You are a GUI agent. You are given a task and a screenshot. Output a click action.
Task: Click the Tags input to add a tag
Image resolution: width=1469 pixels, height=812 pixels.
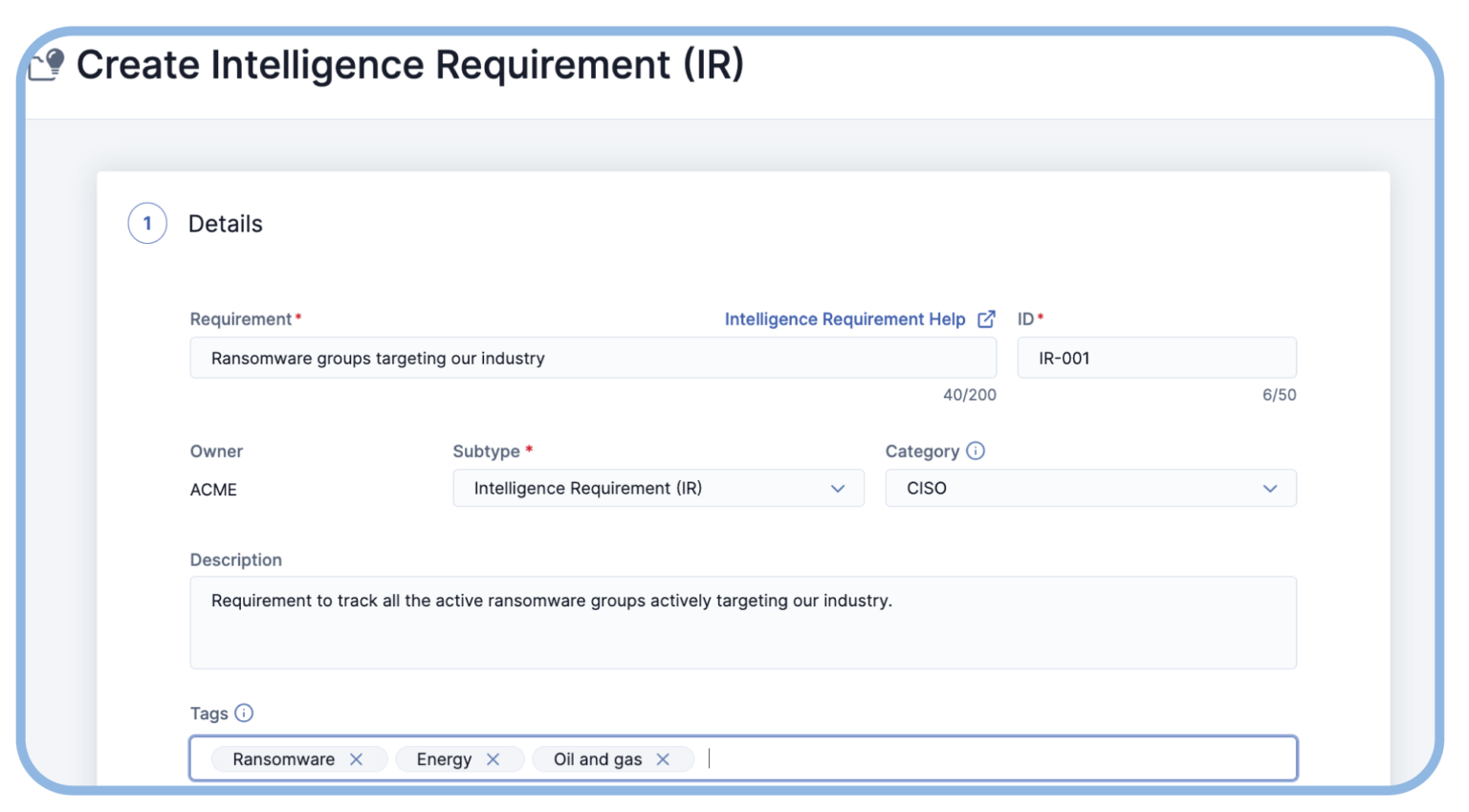[x=956, y=757]
